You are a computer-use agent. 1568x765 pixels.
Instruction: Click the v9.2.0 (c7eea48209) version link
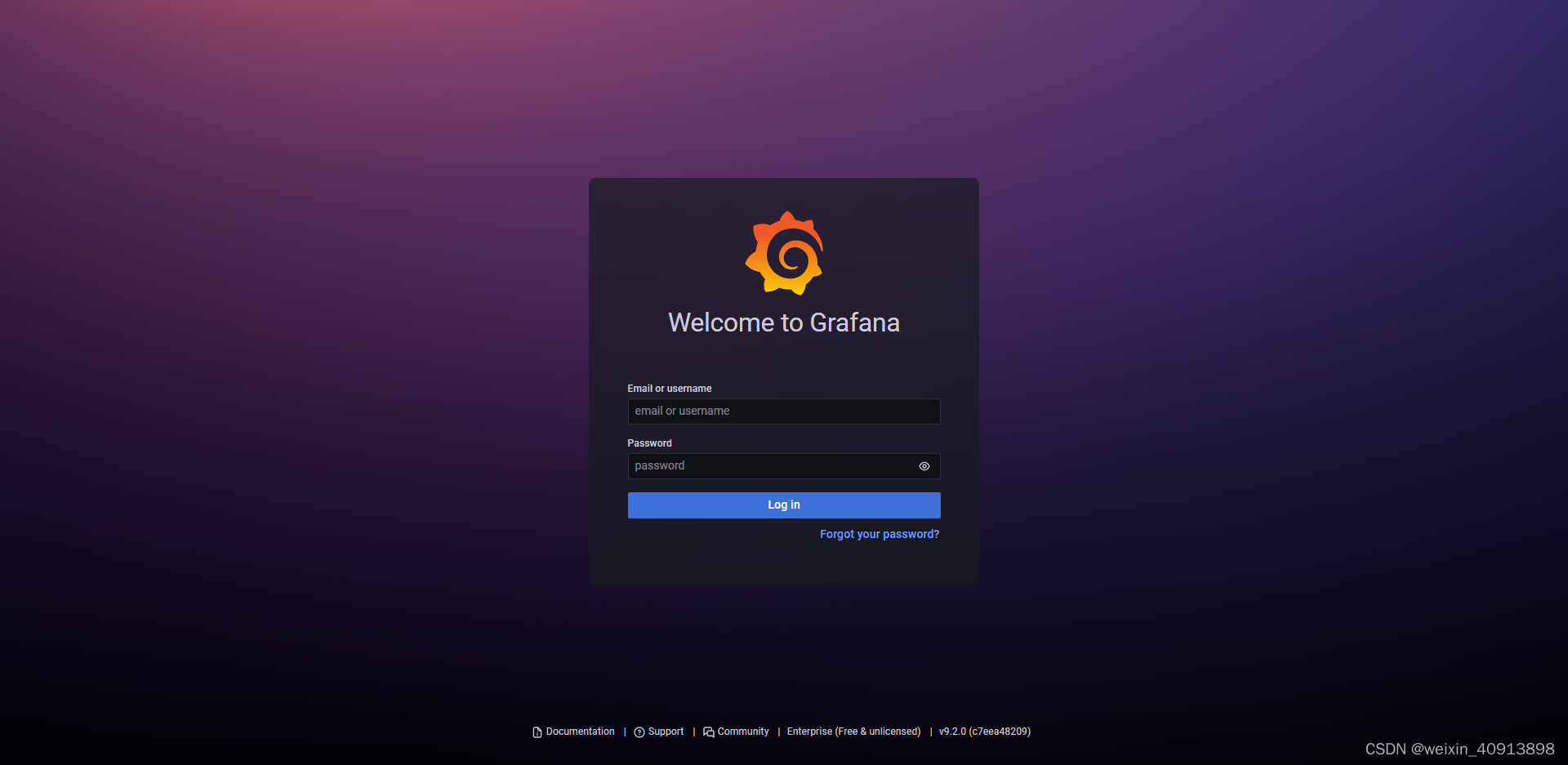click(x=985, y=732)
